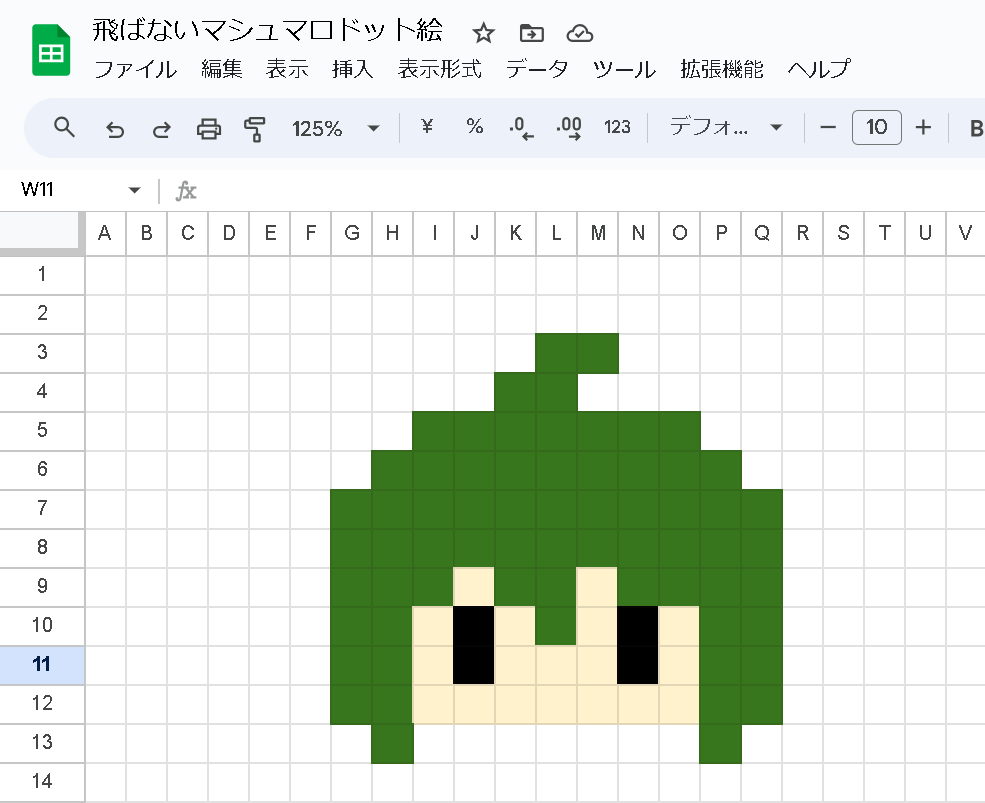Screen dimensions: 985x803
Task: Select row 1 header
Action: tap(42, 275)
